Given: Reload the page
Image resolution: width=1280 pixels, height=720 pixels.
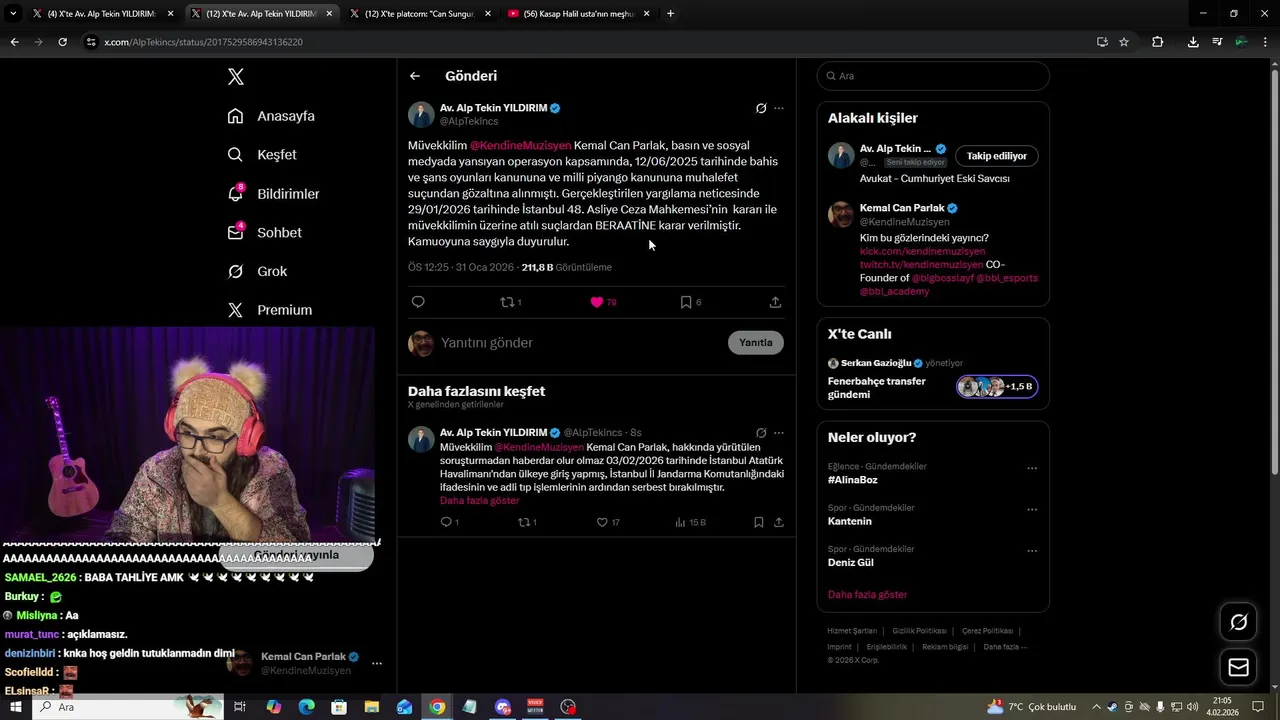Looking at the screenshot, I should point(62,42).
